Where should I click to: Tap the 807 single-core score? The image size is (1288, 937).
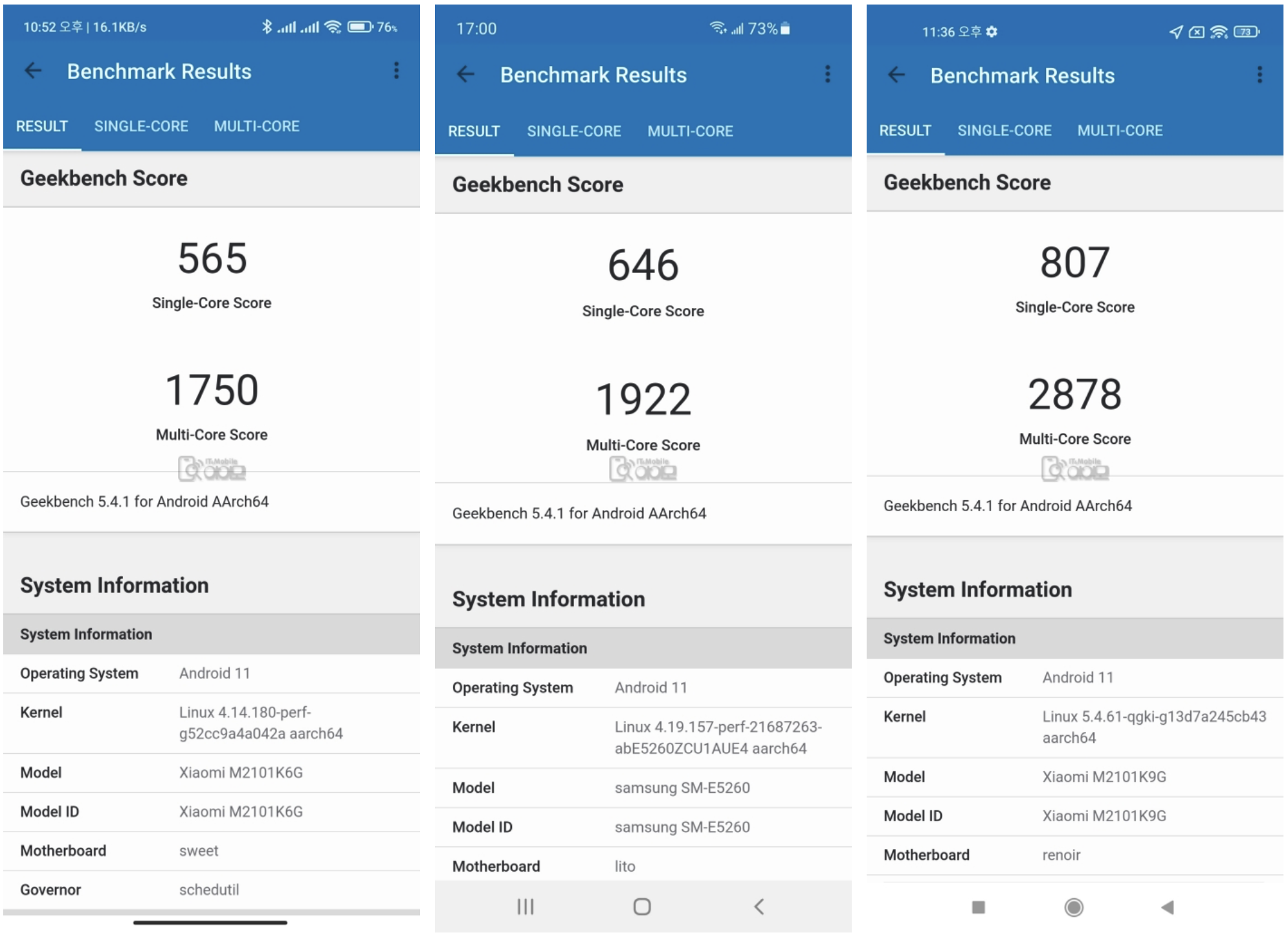(x=1074, y=263)
